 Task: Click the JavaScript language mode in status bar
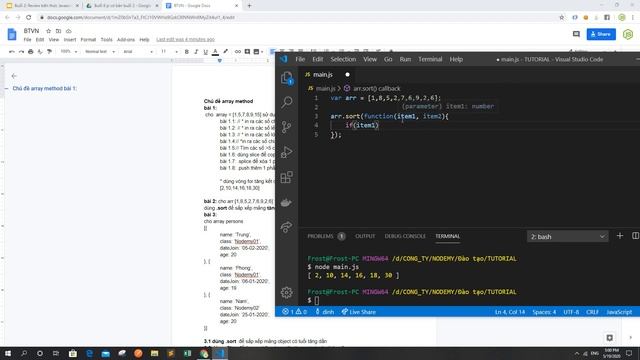pyautogui.click(x=619, y=312)
